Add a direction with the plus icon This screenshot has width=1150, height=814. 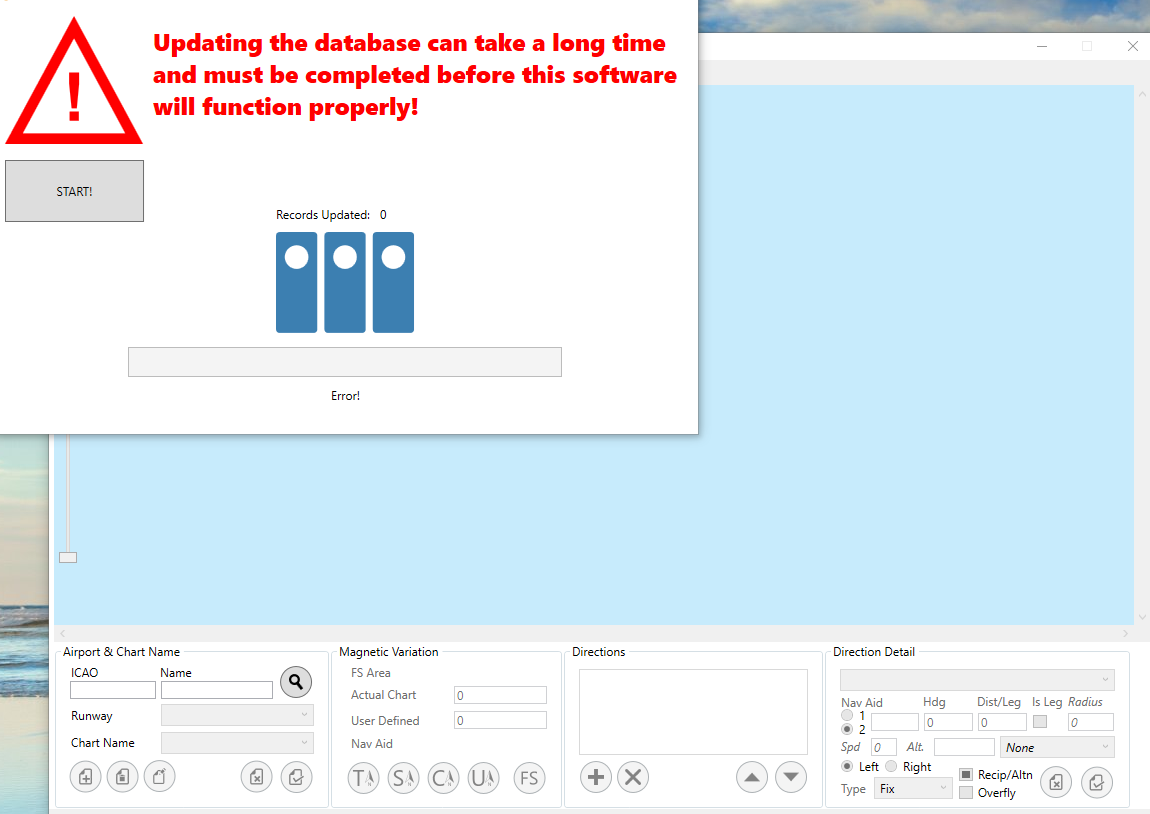[596, 777]
